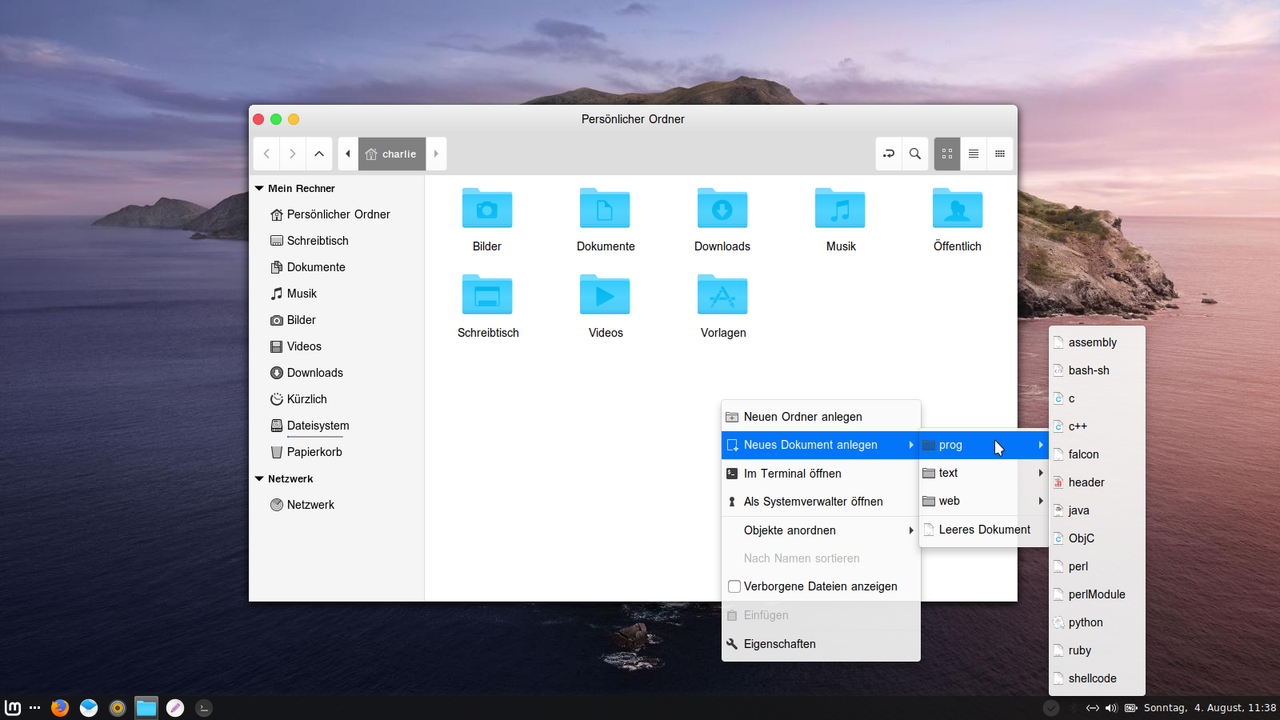Select Als Systemverwalter öffnen
Screen dimensions: 1280x720
coord(821,502)
